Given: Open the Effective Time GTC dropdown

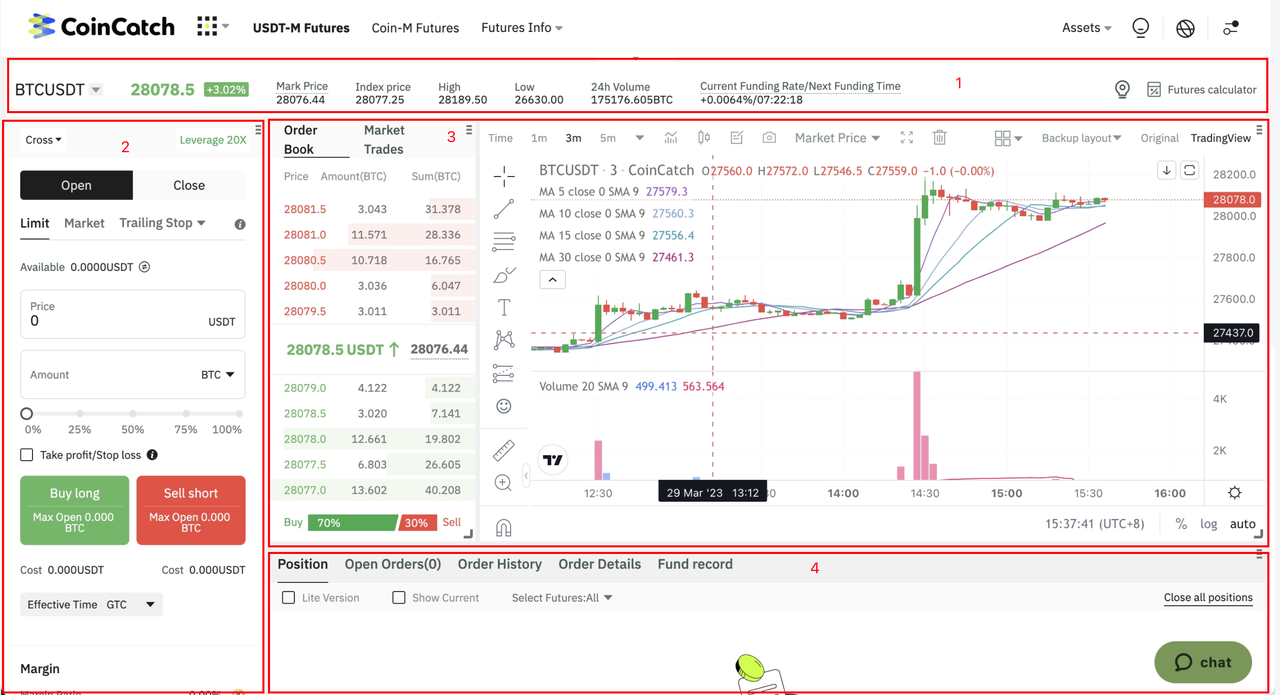Looking at the screenshot, I should (x=91, y=605).
